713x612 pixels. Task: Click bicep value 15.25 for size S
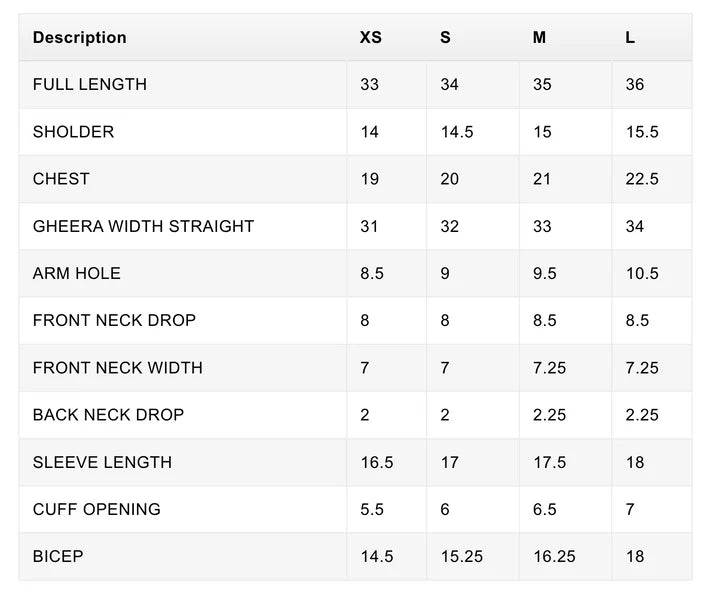point(462,557)
